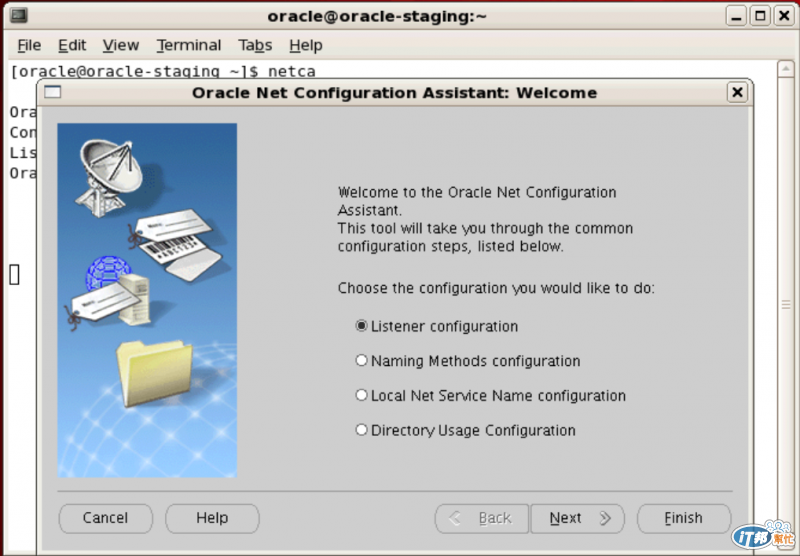This screenshot has height=556, width=800.
Task: Click the Finish button
Action: coord(684,518)
